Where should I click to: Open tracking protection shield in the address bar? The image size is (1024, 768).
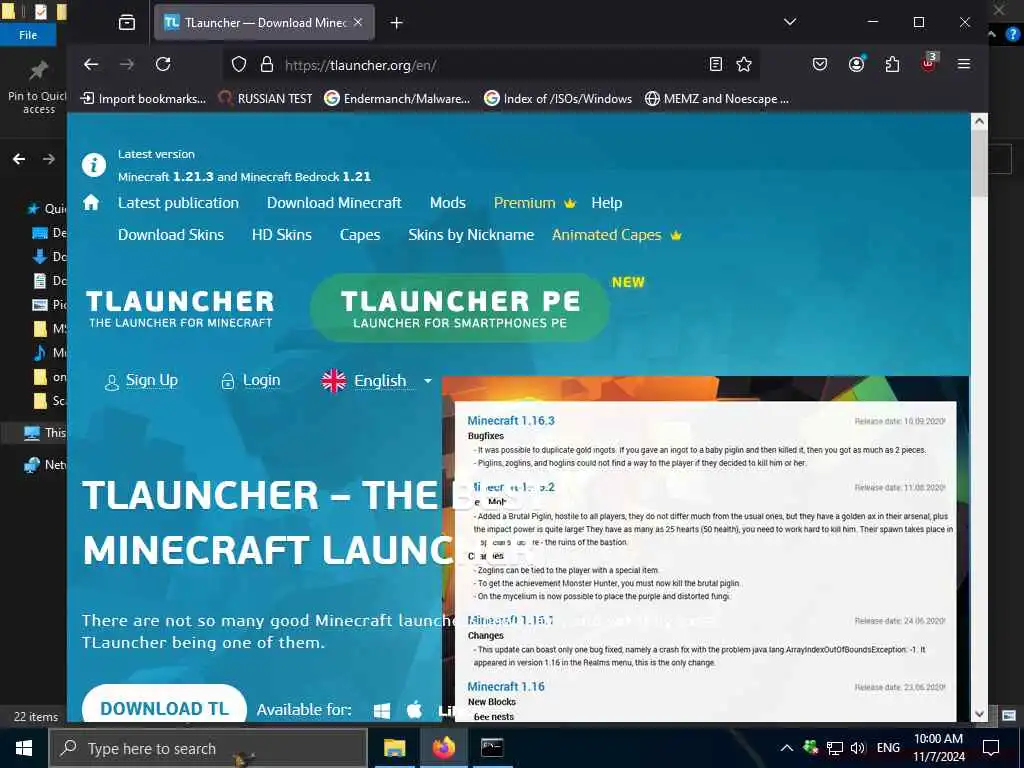coord(239,64)
